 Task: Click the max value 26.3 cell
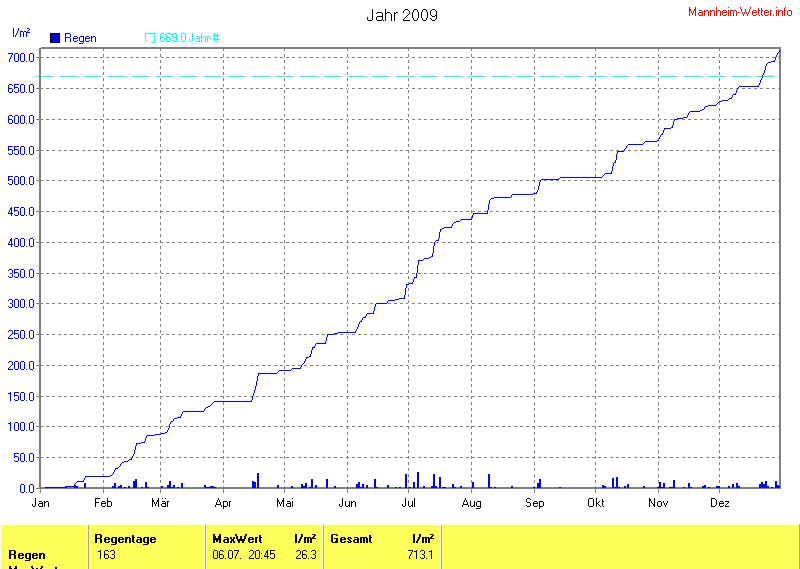(305, 555)
